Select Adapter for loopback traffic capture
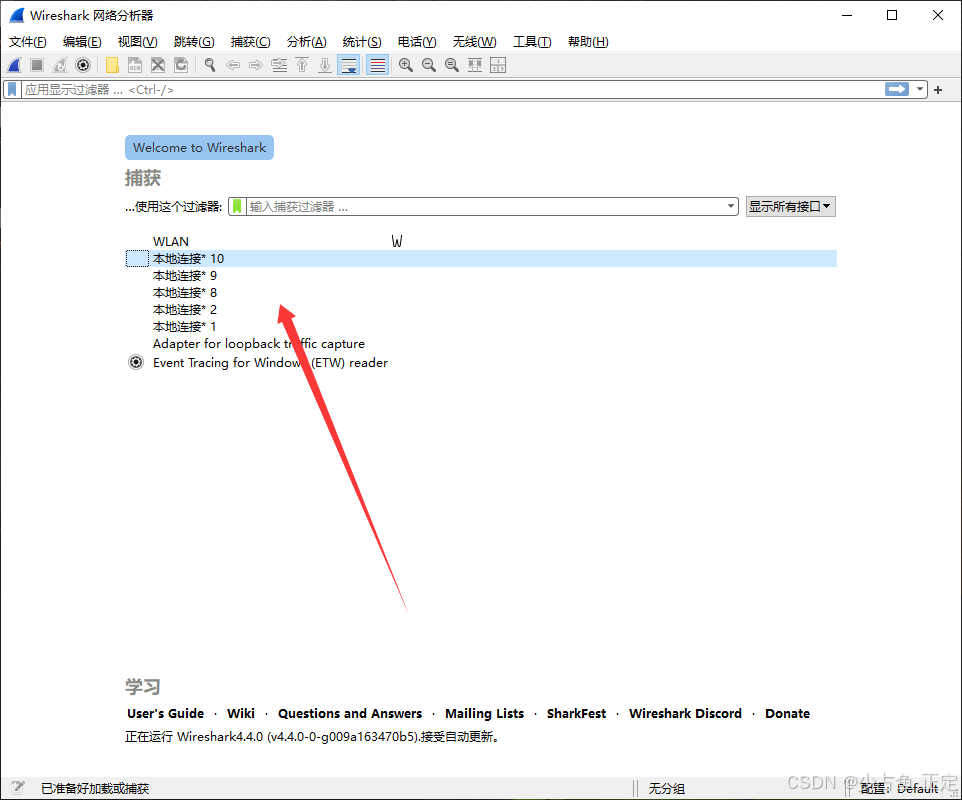The height and width of the screenshot is (800, 962). pos(481,344)
